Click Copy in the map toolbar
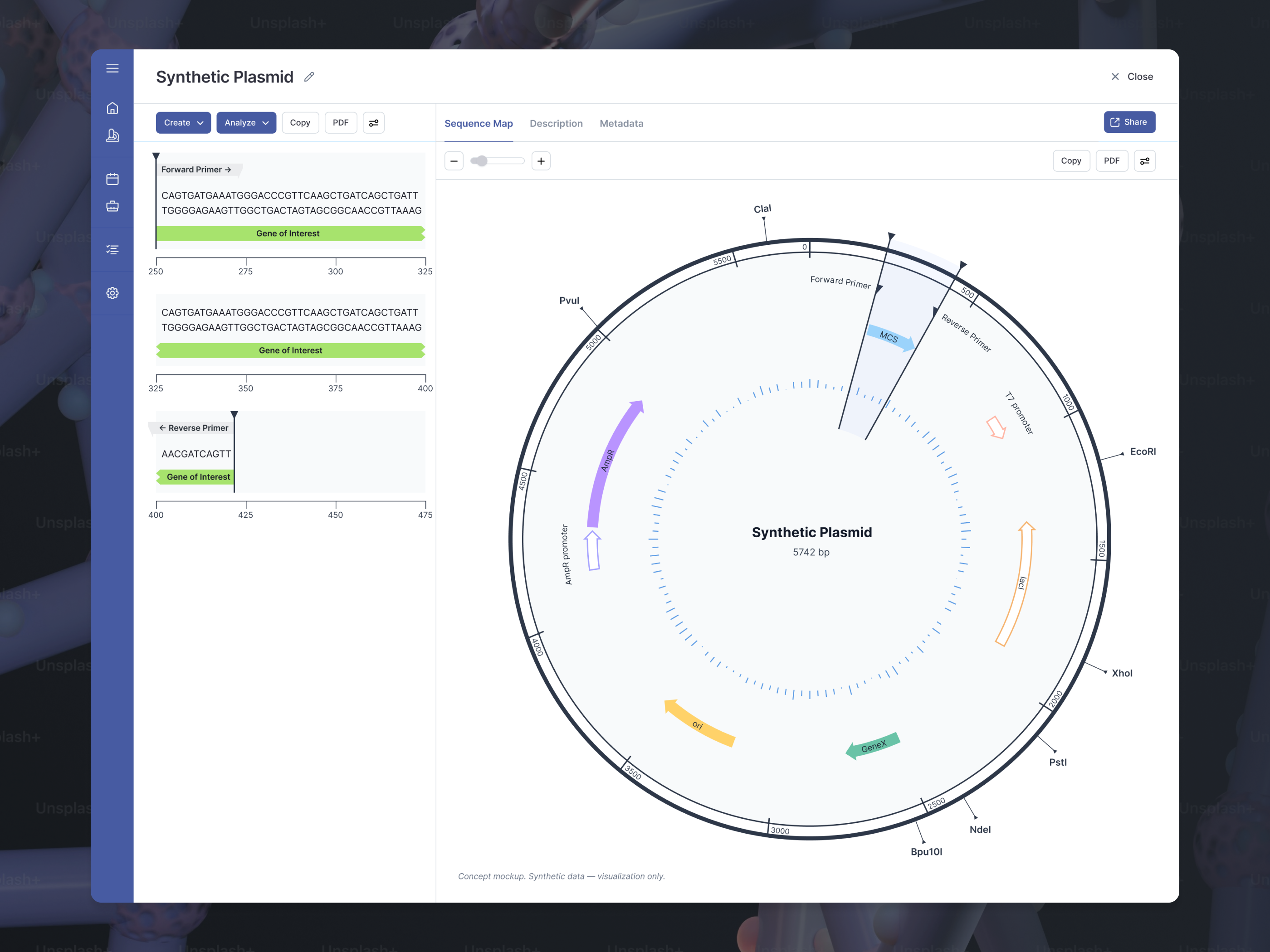 pos(1071,161)
